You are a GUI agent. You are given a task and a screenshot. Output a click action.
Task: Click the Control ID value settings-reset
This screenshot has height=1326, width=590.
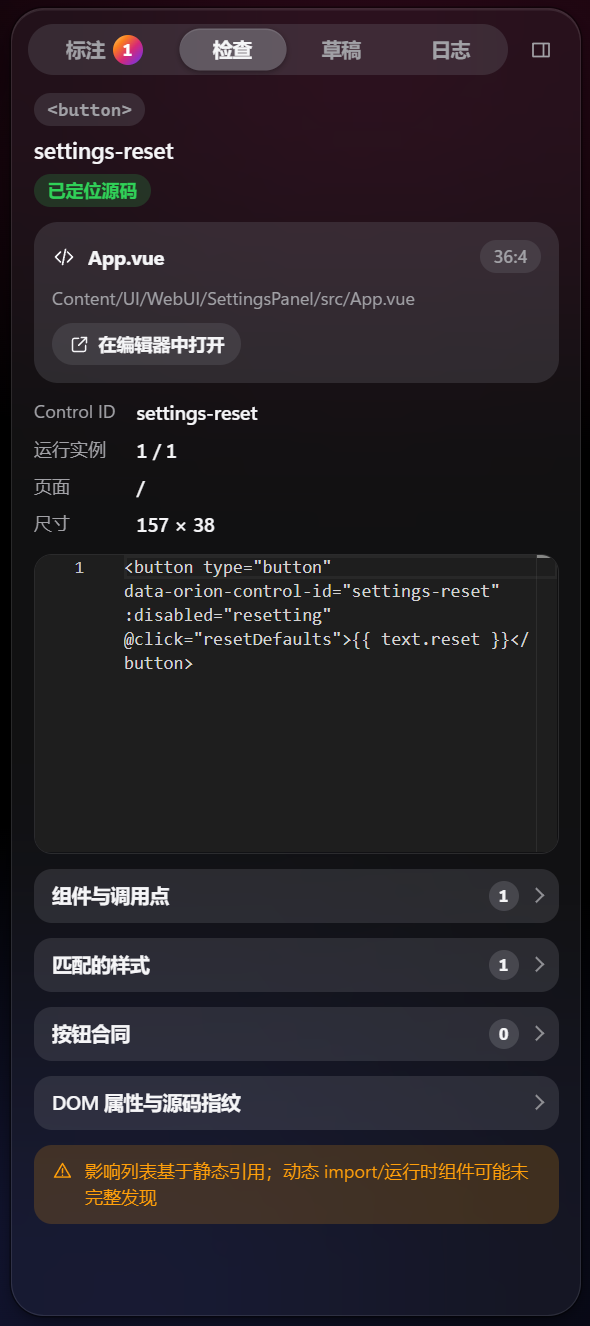[197, 413]
